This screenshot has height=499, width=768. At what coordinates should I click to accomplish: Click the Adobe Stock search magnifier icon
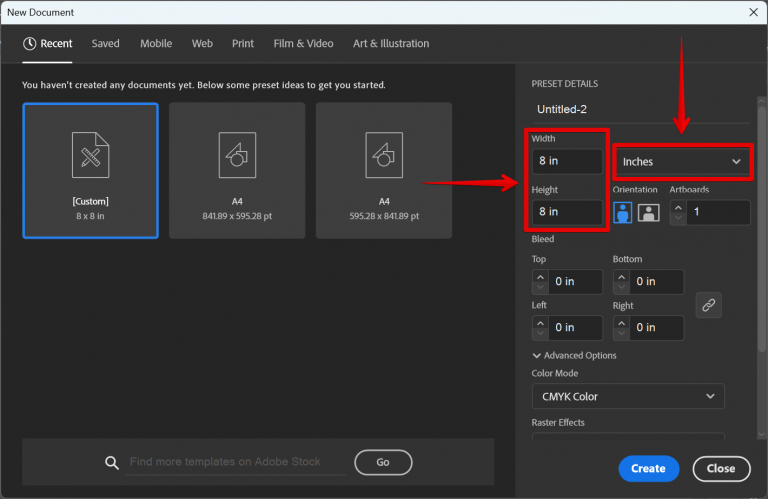113,462
